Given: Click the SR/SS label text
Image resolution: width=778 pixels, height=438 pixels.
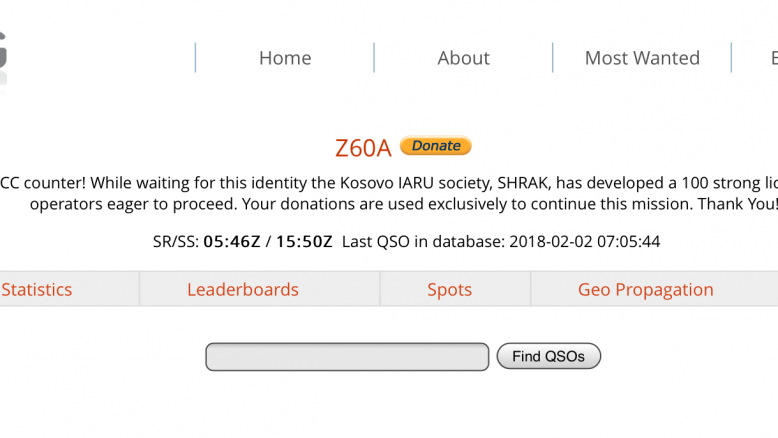Looking at the screenshot, I should click(176, 242).
